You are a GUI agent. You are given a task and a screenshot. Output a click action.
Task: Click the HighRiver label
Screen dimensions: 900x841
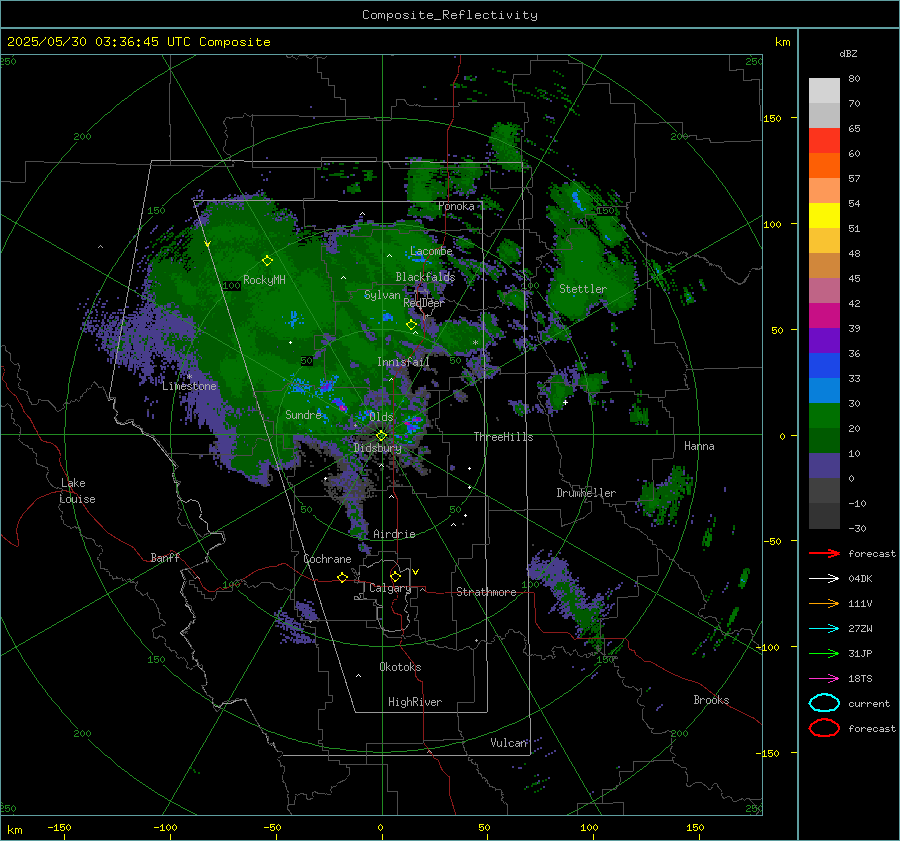[415, 702]
